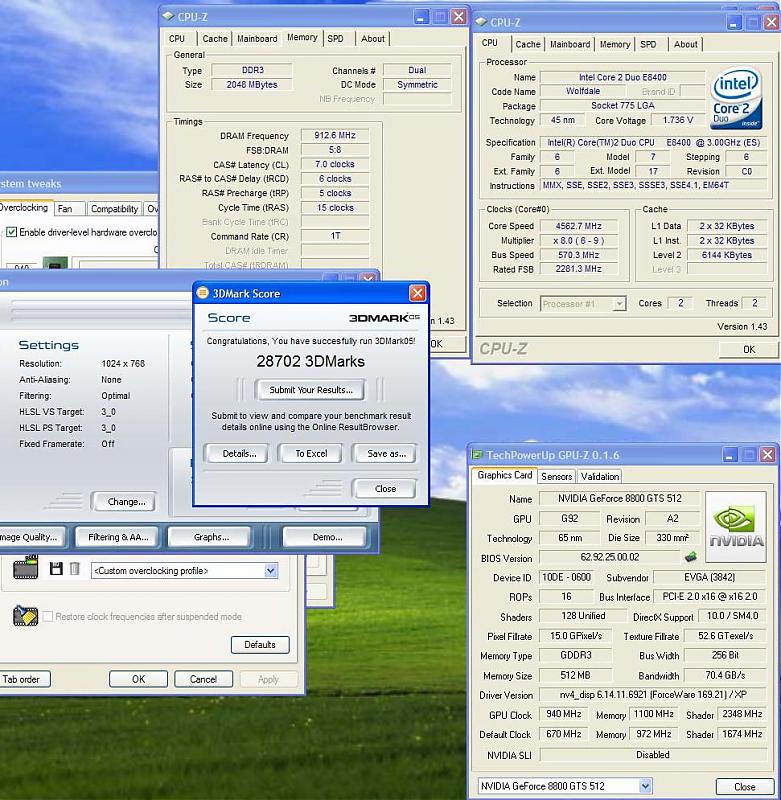The width and height of the screenshot is (781, 800).
Task: Open the Custom overclocking profile dropdown
Action: 270,570
